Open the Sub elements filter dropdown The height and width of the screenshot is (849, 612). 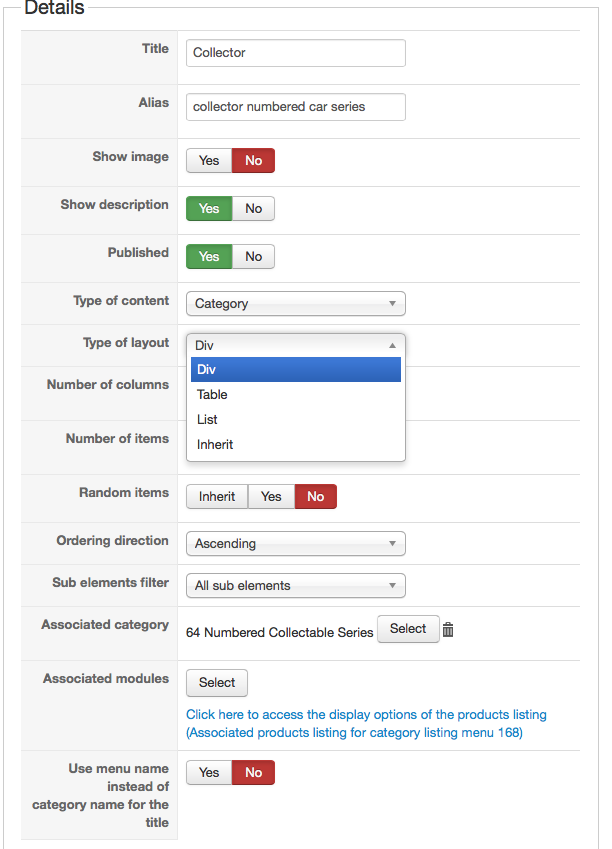click(295, 586)
